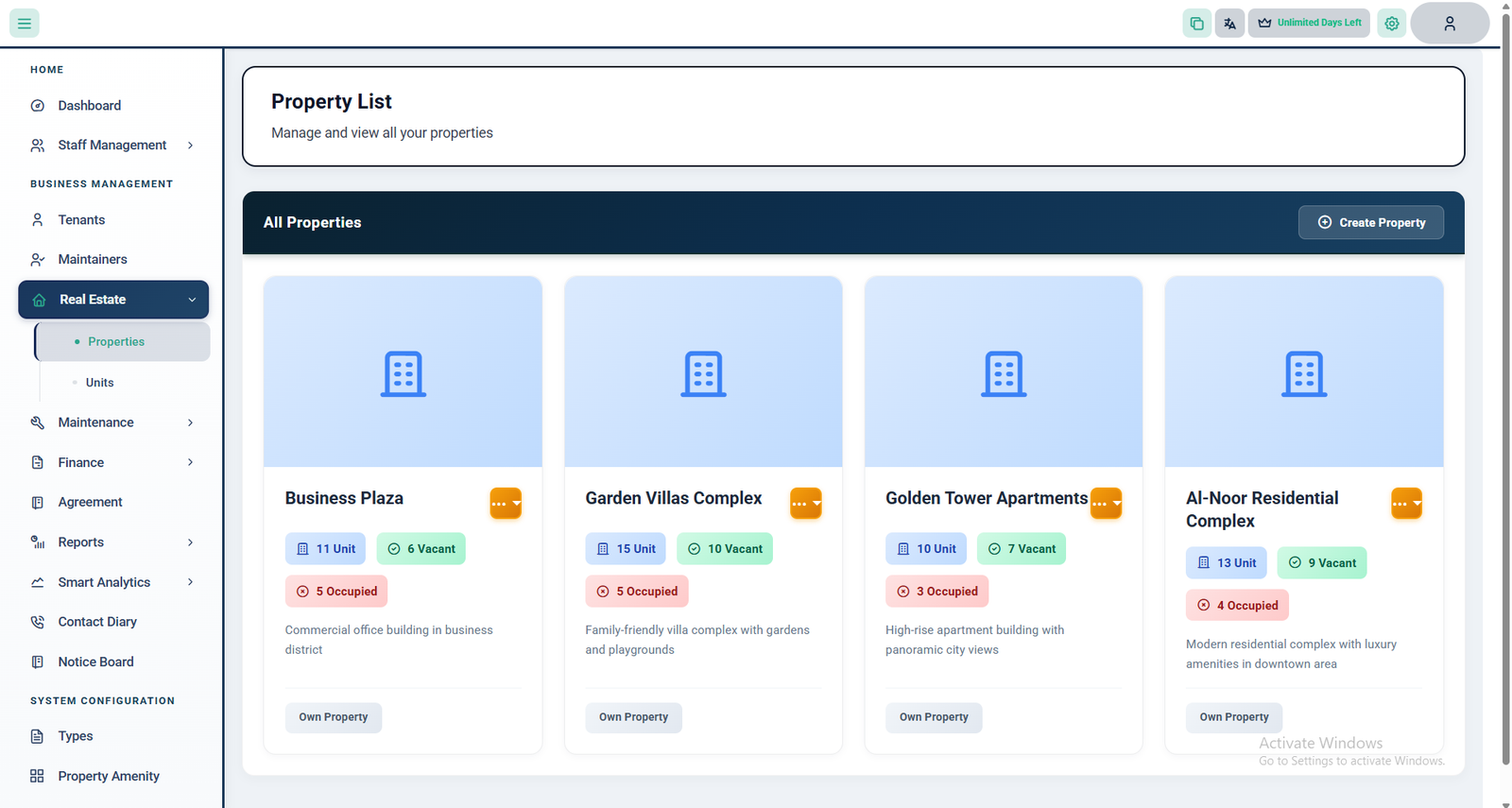Open Al-Noor Residential Complex orange actions dropdown
The height and width of the screenshot is (808, 1512).
(x=1407, y=503)
